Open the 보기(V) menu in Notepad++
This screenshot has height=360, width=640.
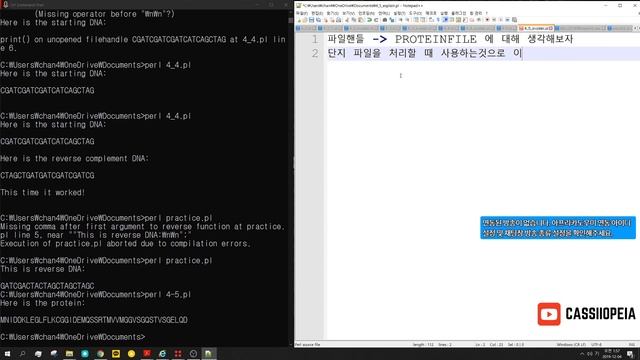point(349,13)
